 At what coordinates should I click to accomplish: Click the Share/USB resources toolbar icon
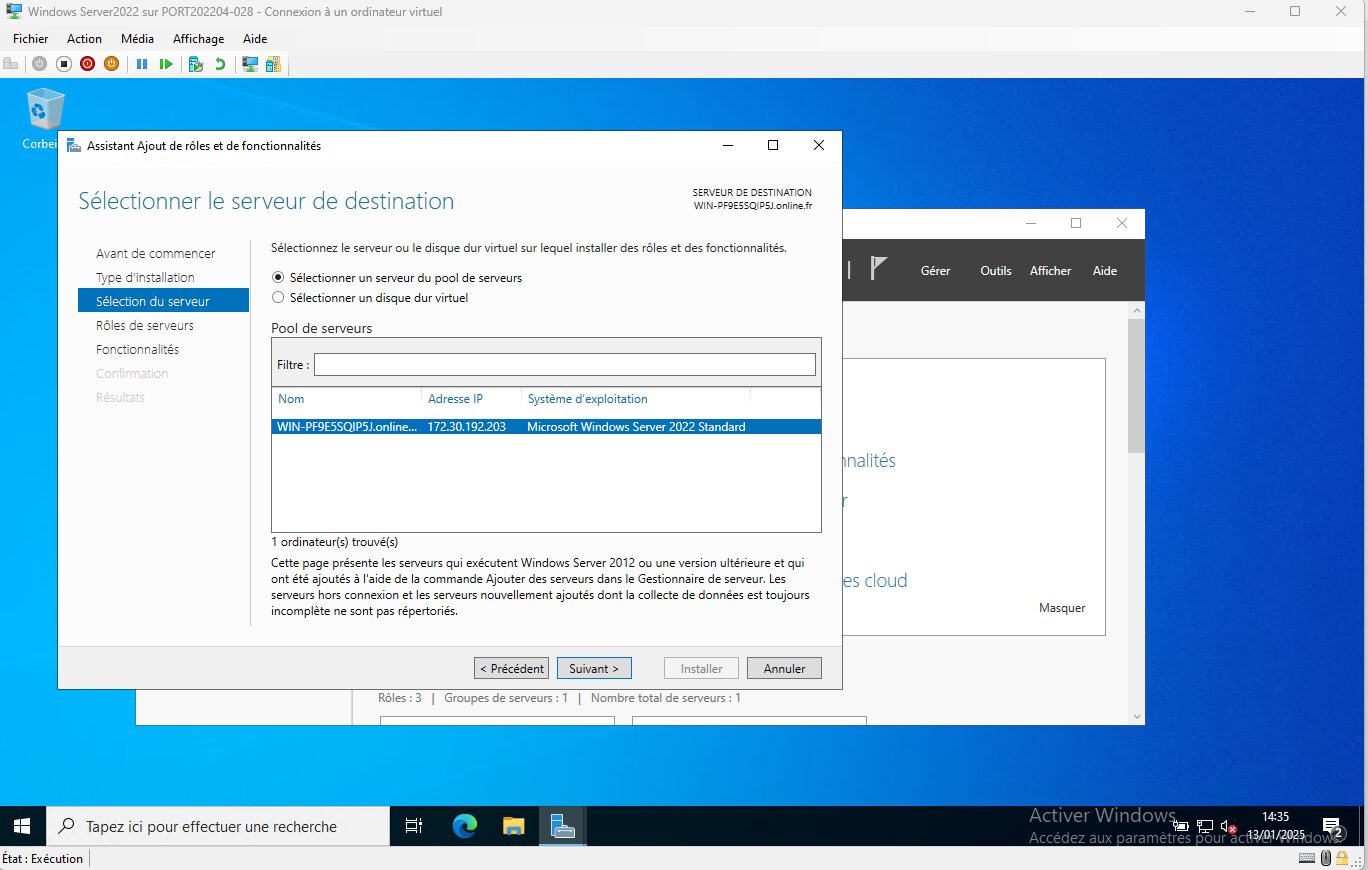pos(273,64)
